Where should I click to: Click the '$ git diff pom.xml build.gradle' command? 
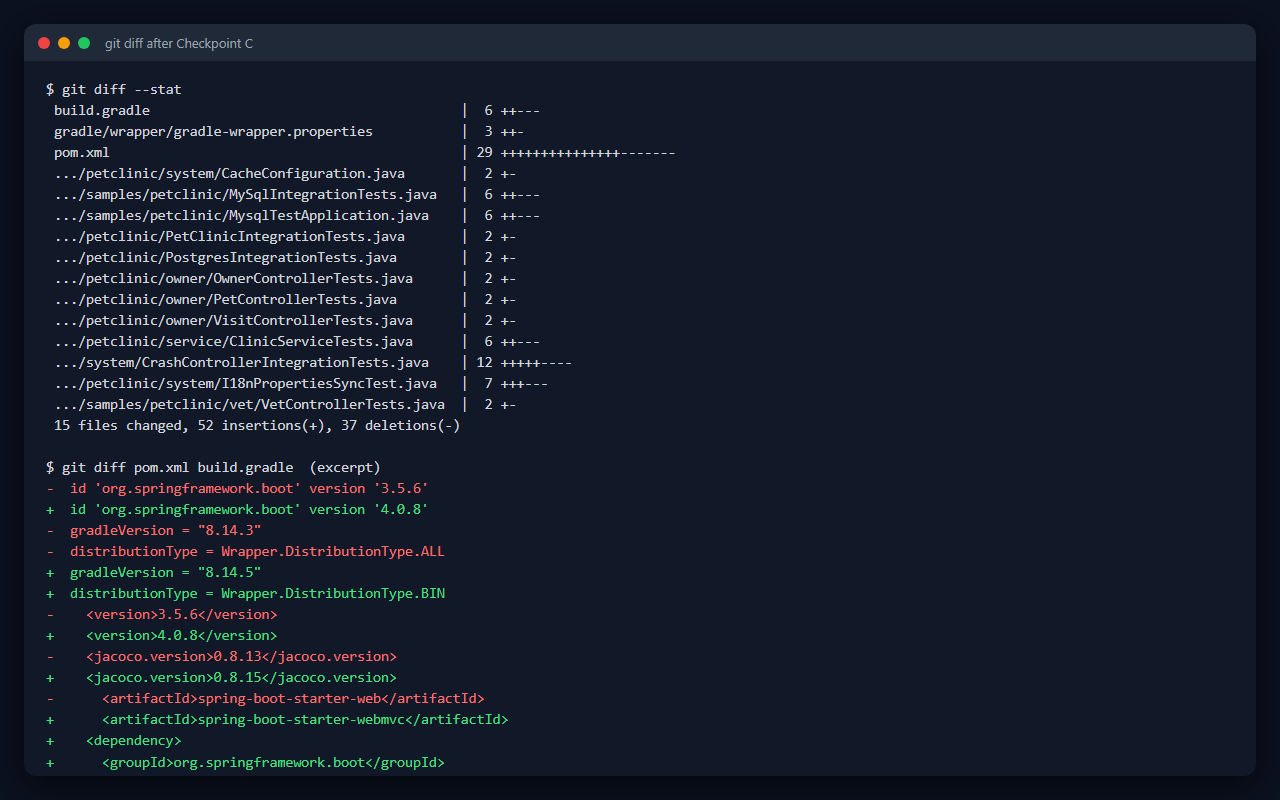point(213,467)
